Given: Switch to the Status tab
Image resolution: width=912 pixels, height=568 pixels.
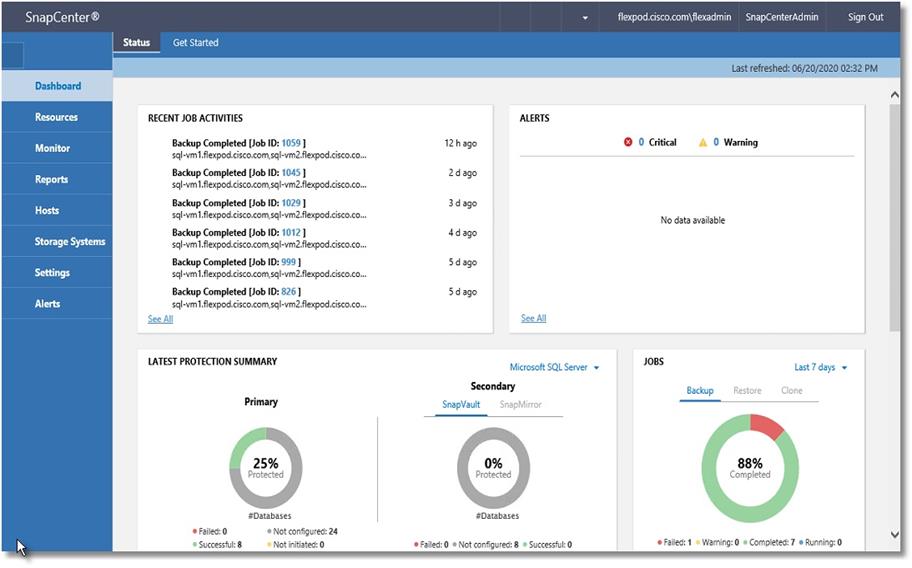Looking at the screenshot, I should (136, 42).
